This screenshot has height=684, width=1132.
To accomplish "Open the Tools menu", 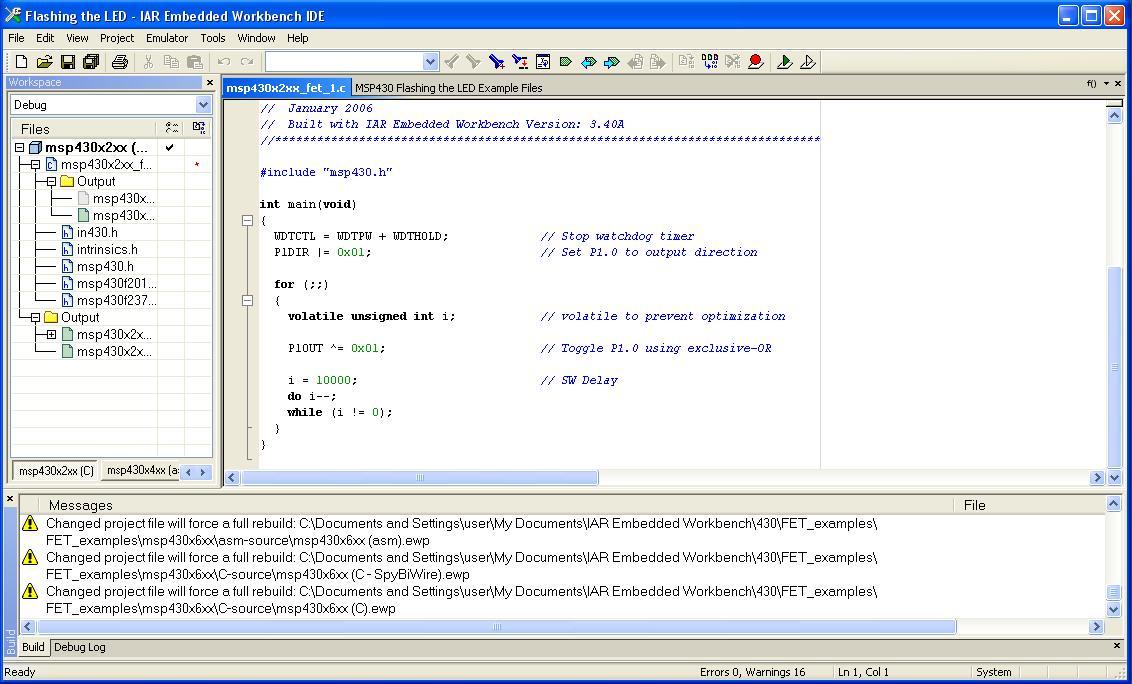I will 213,38.
